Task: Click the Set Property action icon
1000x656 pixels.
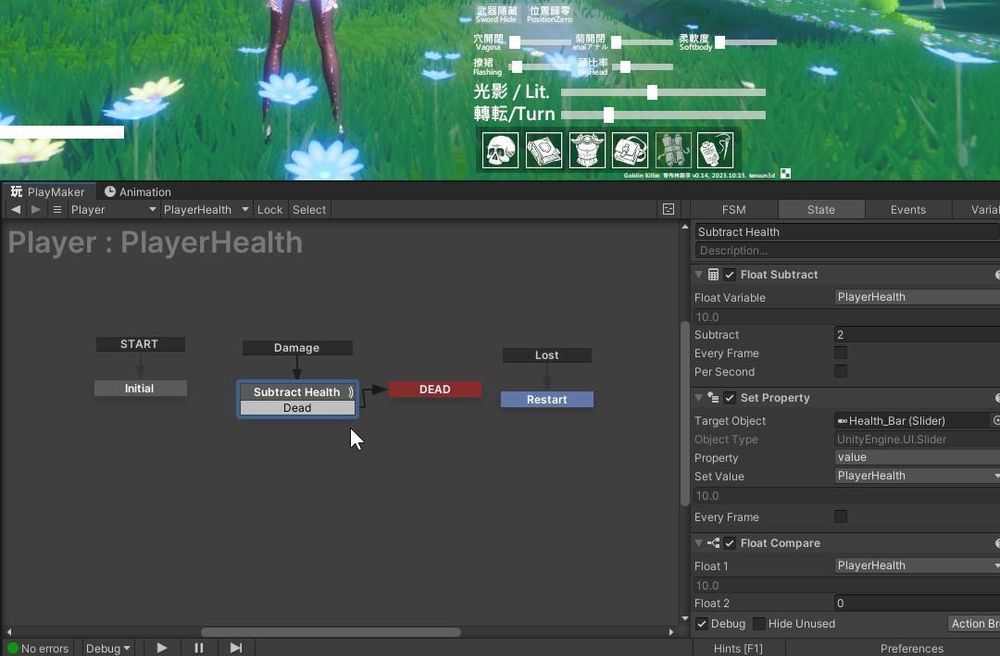Action: click(713, 397)
